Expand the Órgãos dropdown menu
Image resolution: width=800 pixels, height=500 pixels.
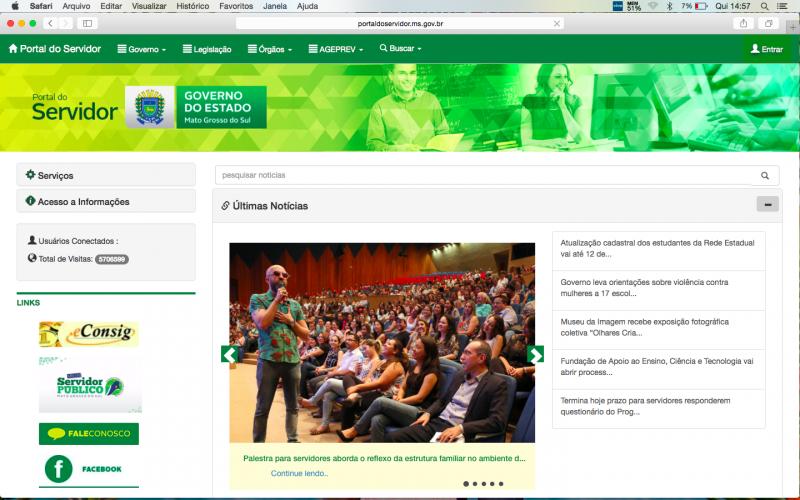270,49
